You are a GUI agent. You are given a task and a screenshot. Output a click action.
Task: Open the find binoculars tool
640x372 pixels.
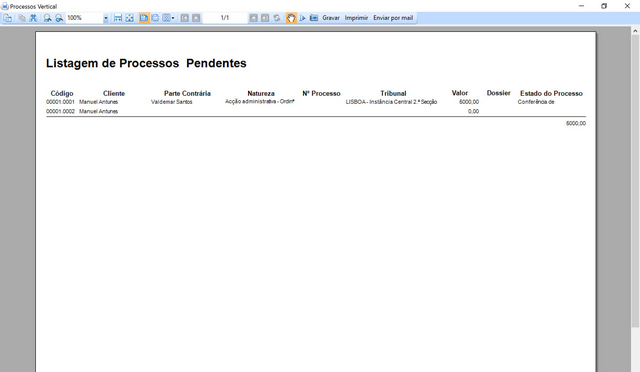(x=33, y=18)
